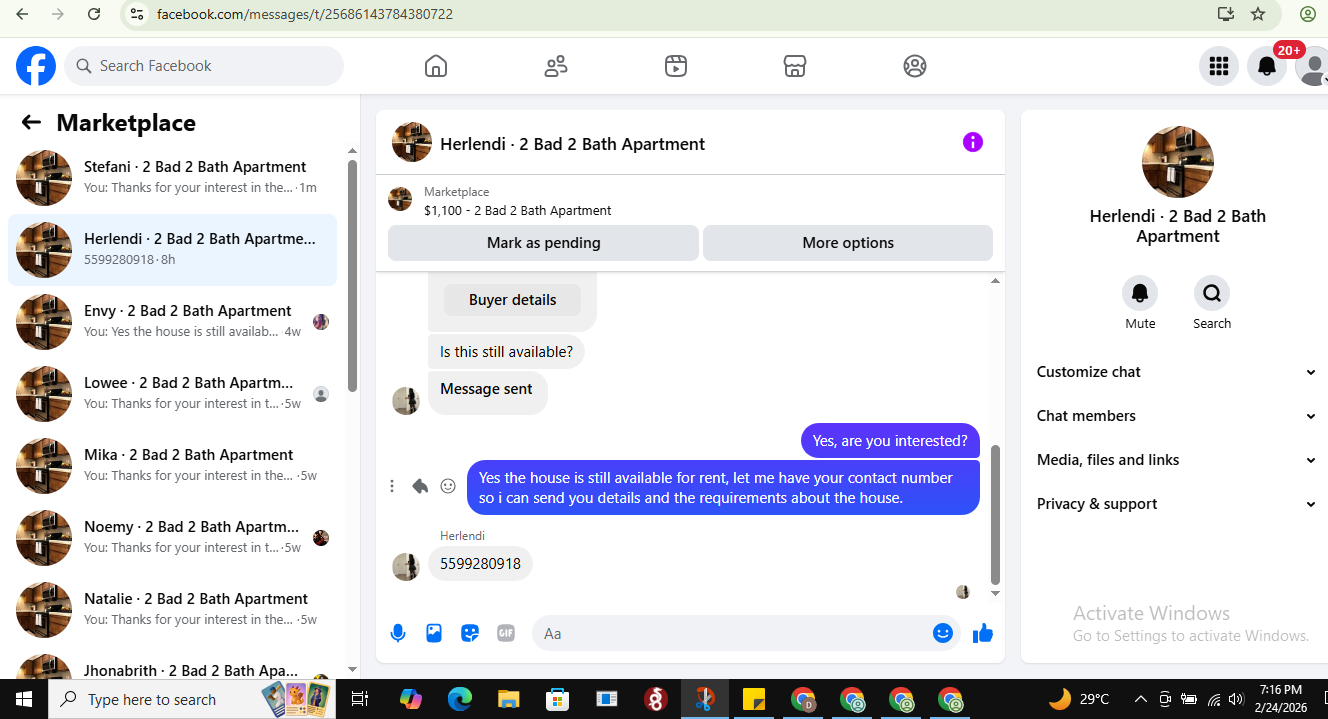The height and width of the screenshot is (719, 1328).
Task: Open Microsoft Store from taskbar
Action: [x=558, y=699]
